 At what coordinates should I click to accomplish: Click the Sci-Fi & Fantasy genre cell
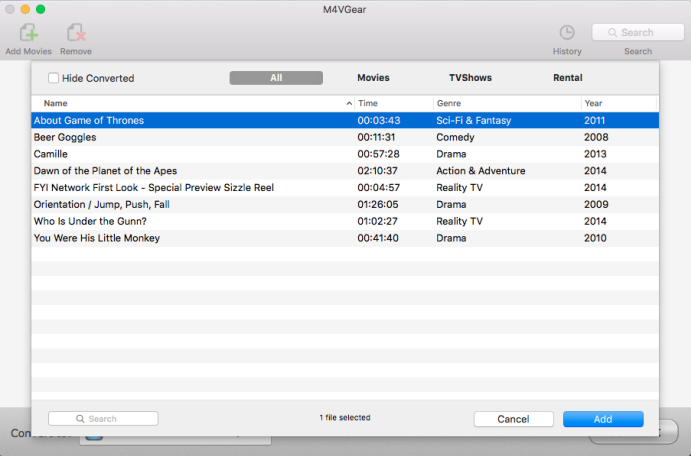coord(473,120)
